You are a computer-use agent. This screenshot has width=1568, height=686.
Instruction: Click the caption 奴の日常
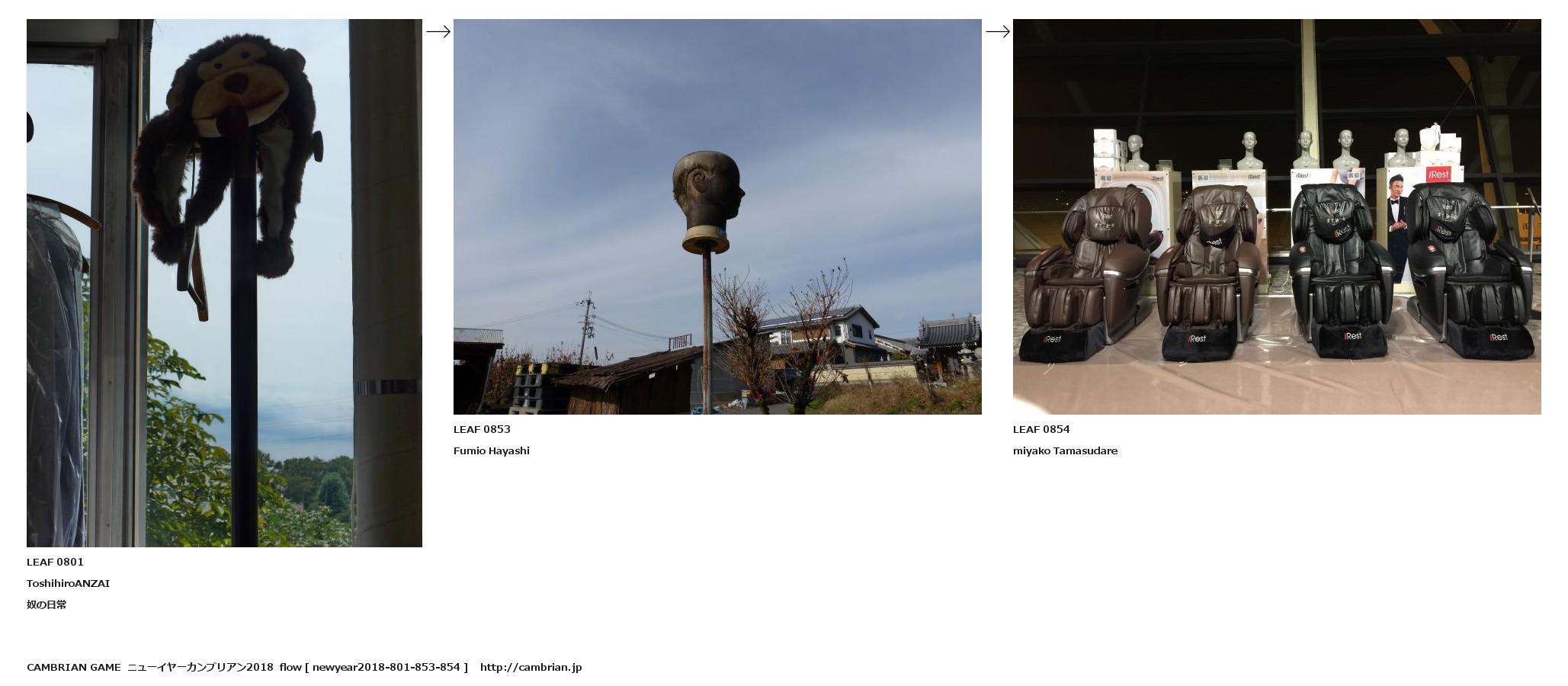(x=46, y=604)
